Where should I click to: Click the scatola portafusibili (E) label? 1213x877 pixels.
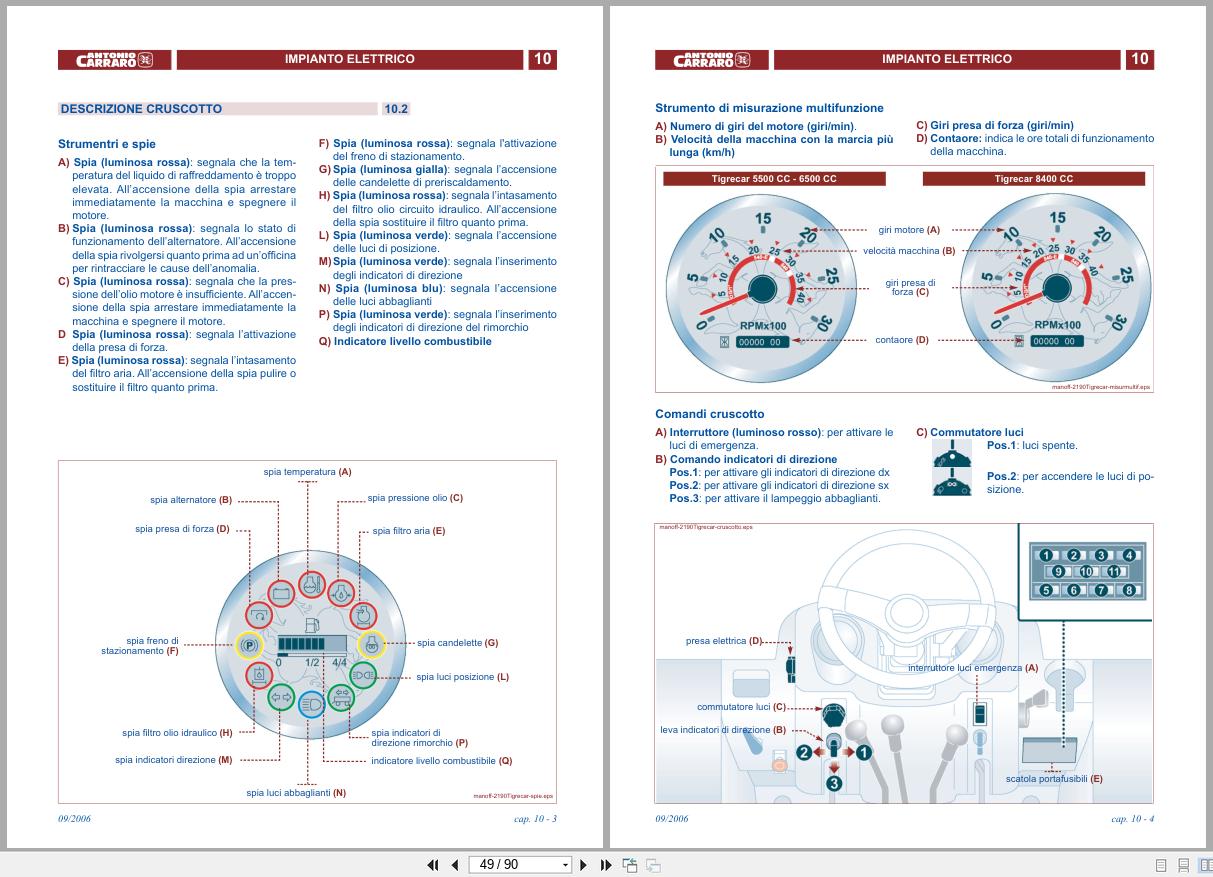[1054, 779]
